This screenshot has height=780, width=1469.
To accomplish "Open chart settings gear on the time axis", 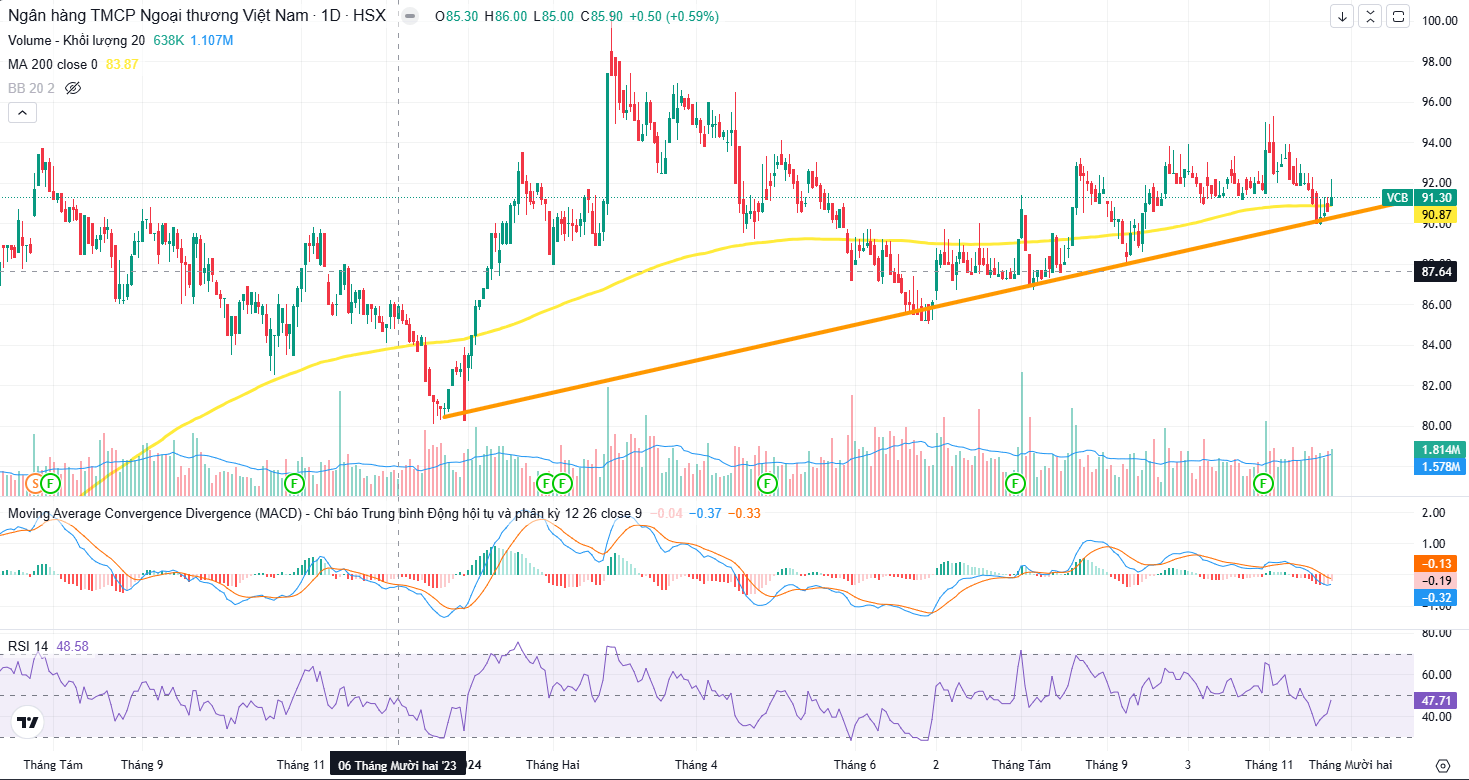I will pos(1441,765).
